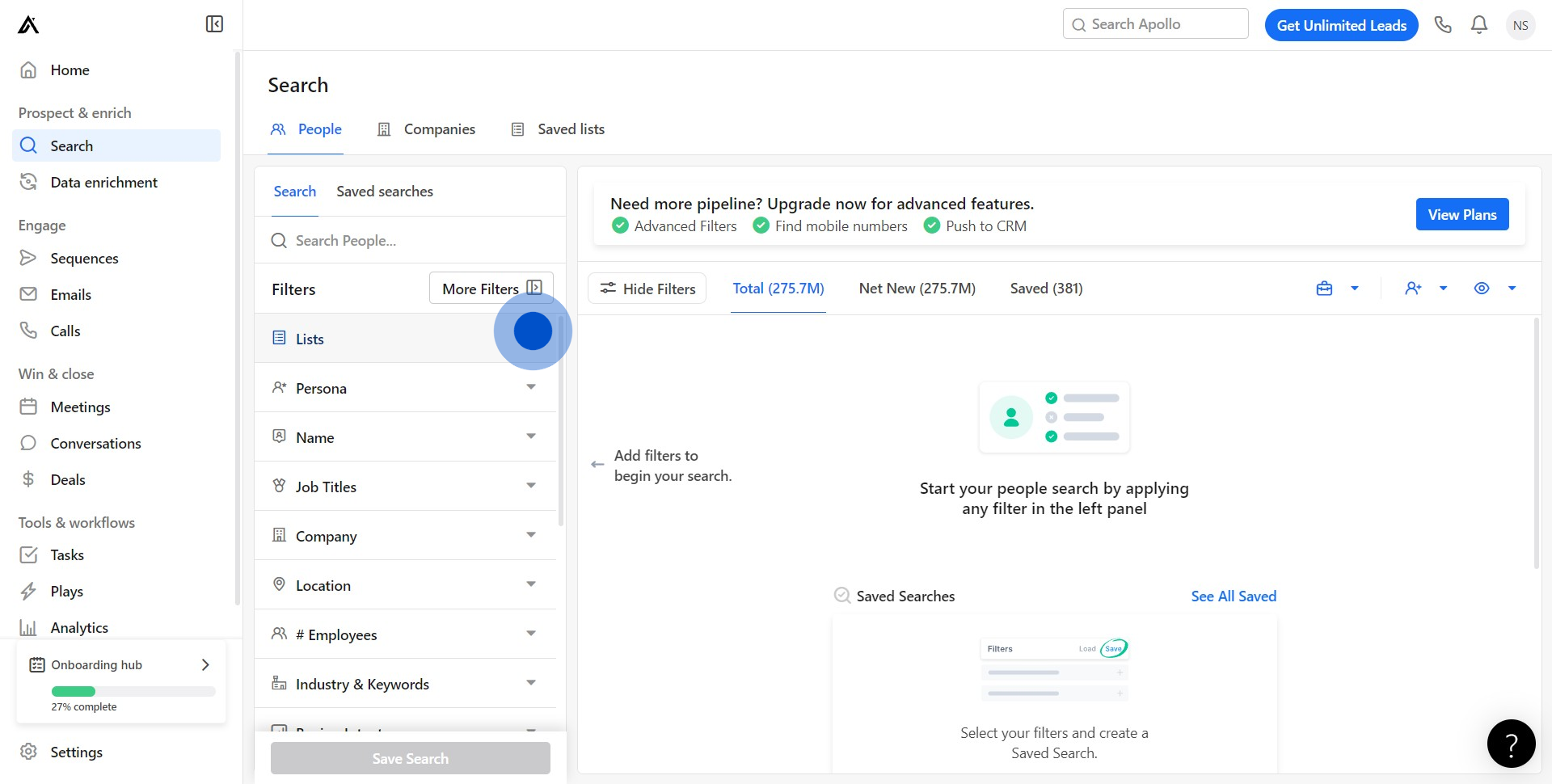
Task: Open the briefcase icon in results toolbar
Action: pyautogui.click(x=1324, y=289)
